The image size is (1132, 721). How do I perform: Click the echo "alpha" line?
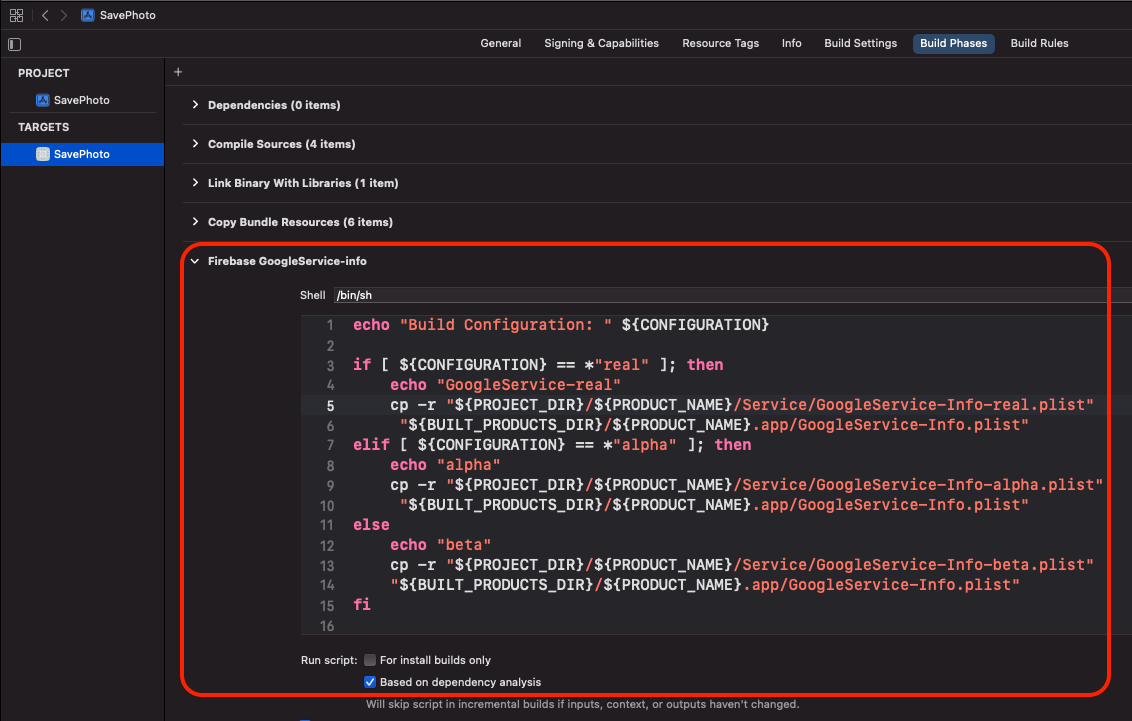tap(445, 465)
